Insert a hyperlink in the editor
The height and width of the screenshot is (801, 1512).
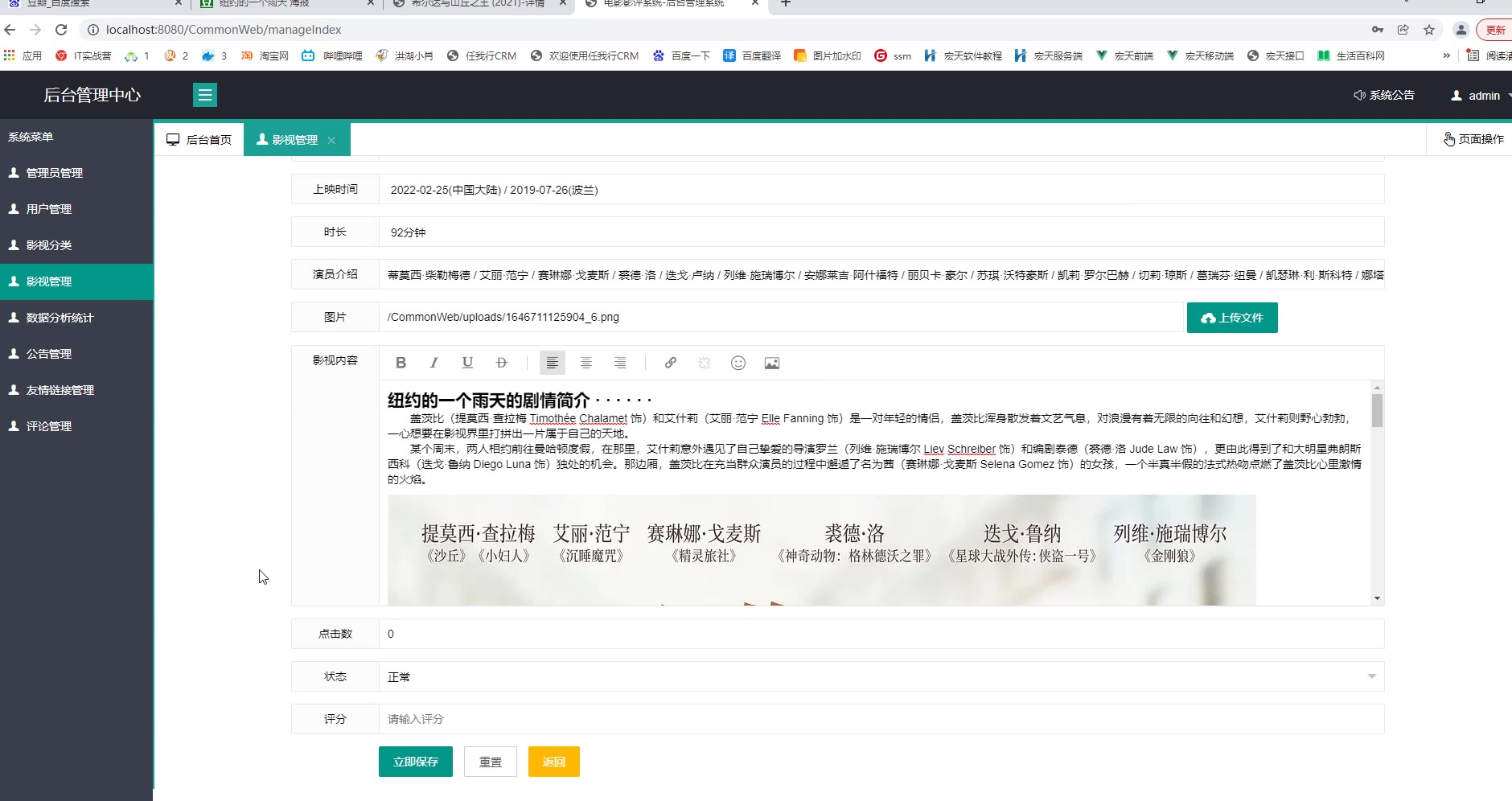click(671, 363)
